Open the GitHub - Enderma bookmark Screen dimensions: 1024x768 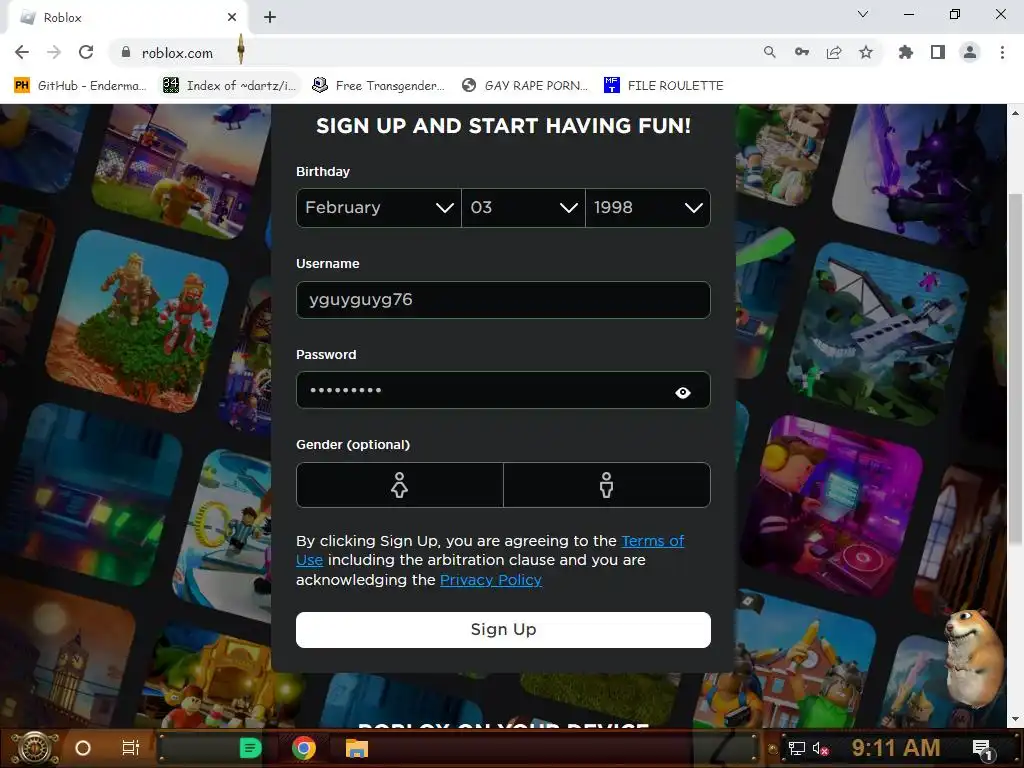pyautogui.click(x=80, y=86)
